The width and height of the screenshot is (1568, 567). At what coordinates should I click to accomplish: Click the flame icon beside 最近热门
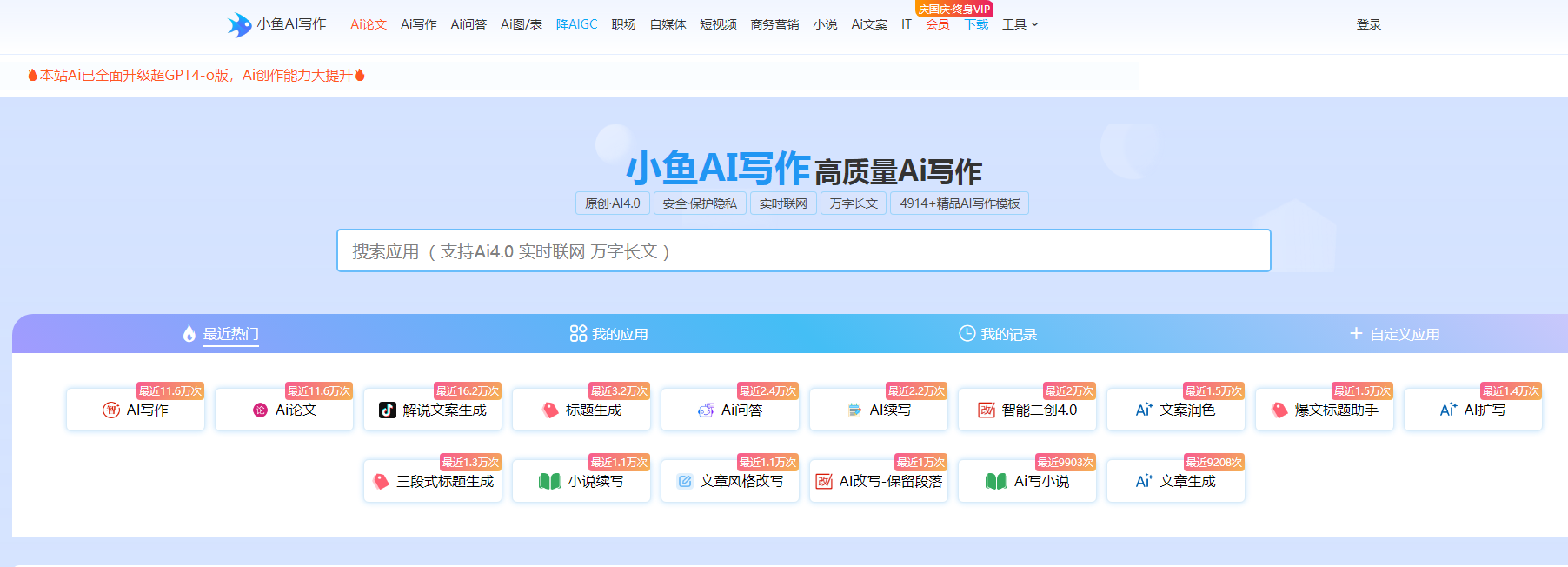coord(189,334)
